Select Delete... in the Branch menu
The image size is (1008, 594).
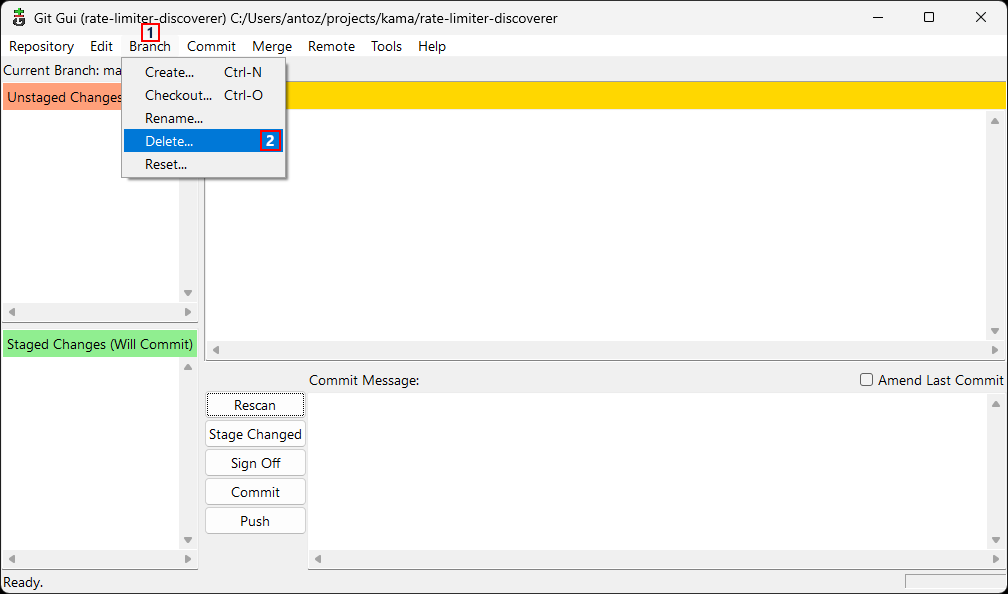click(x=169, y=141)
